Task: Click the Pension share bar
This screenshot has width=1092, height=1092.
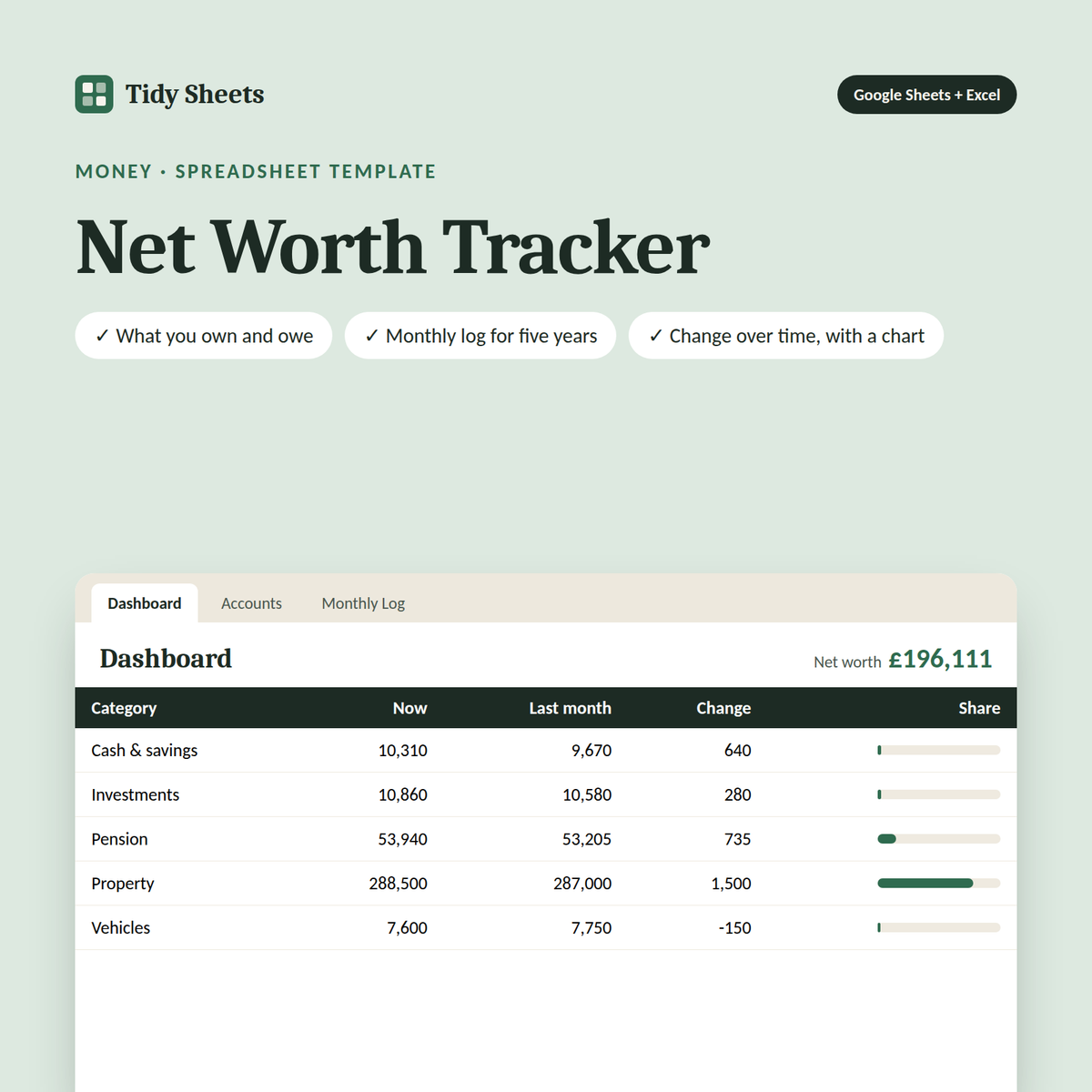Action: (x=939, y=839)
